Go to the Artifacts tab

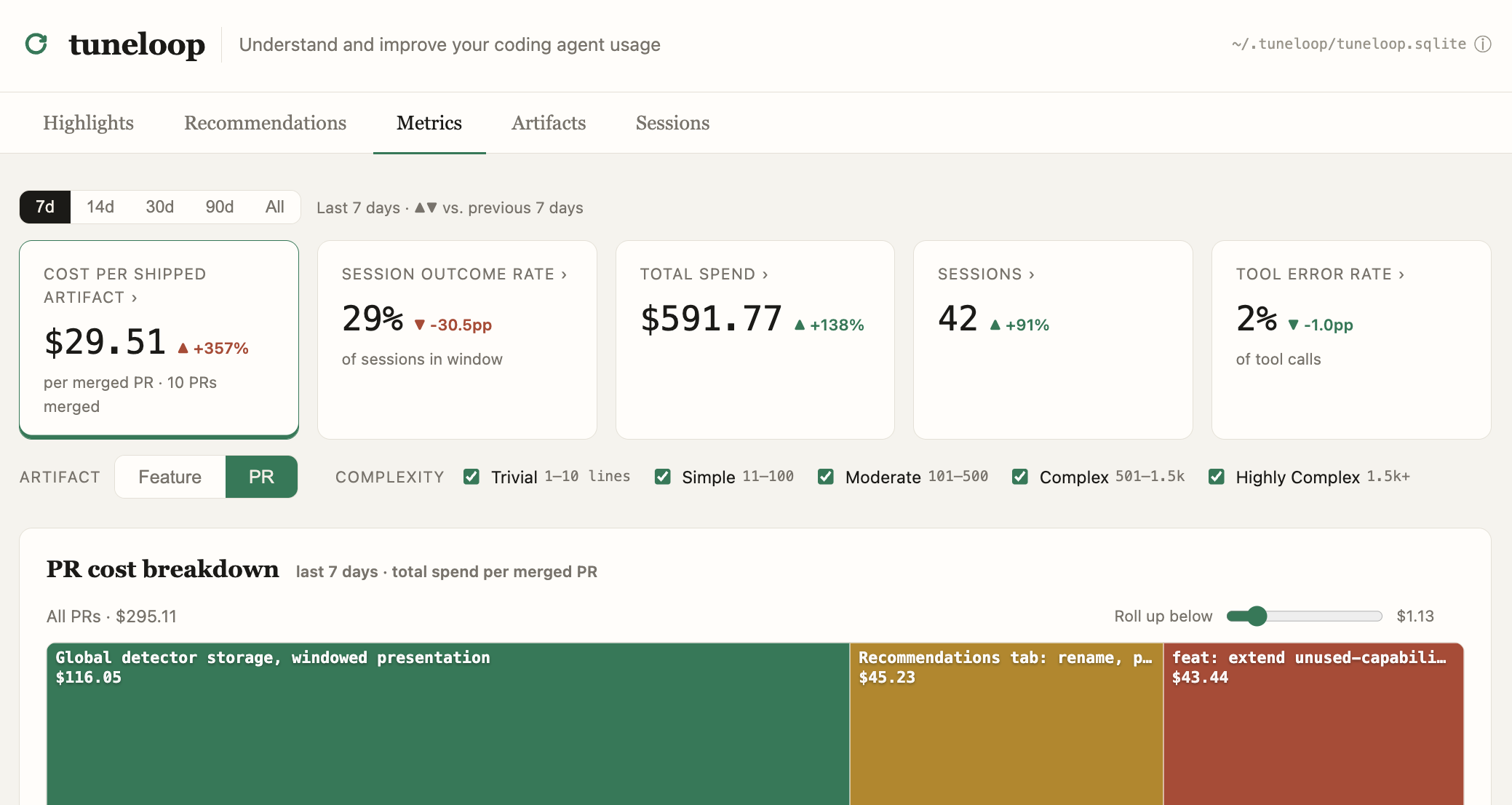(549, 123)
